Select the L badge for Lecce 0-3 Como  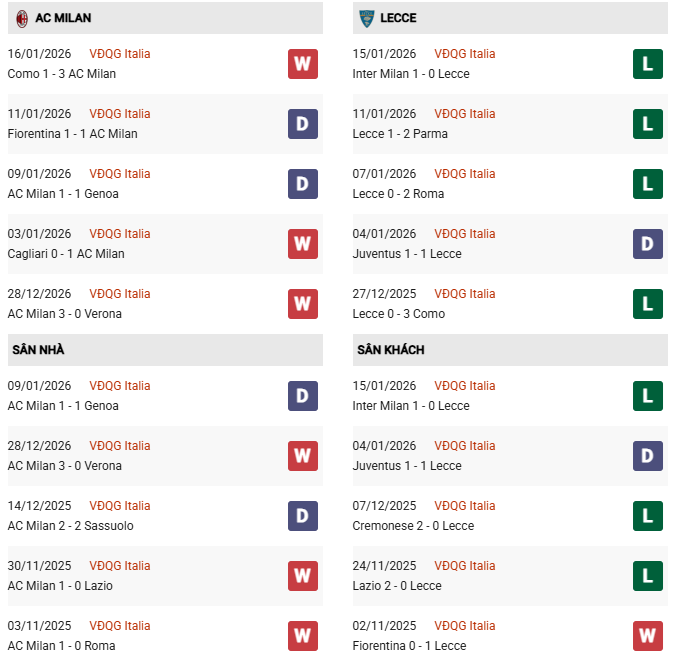[648, 304]
